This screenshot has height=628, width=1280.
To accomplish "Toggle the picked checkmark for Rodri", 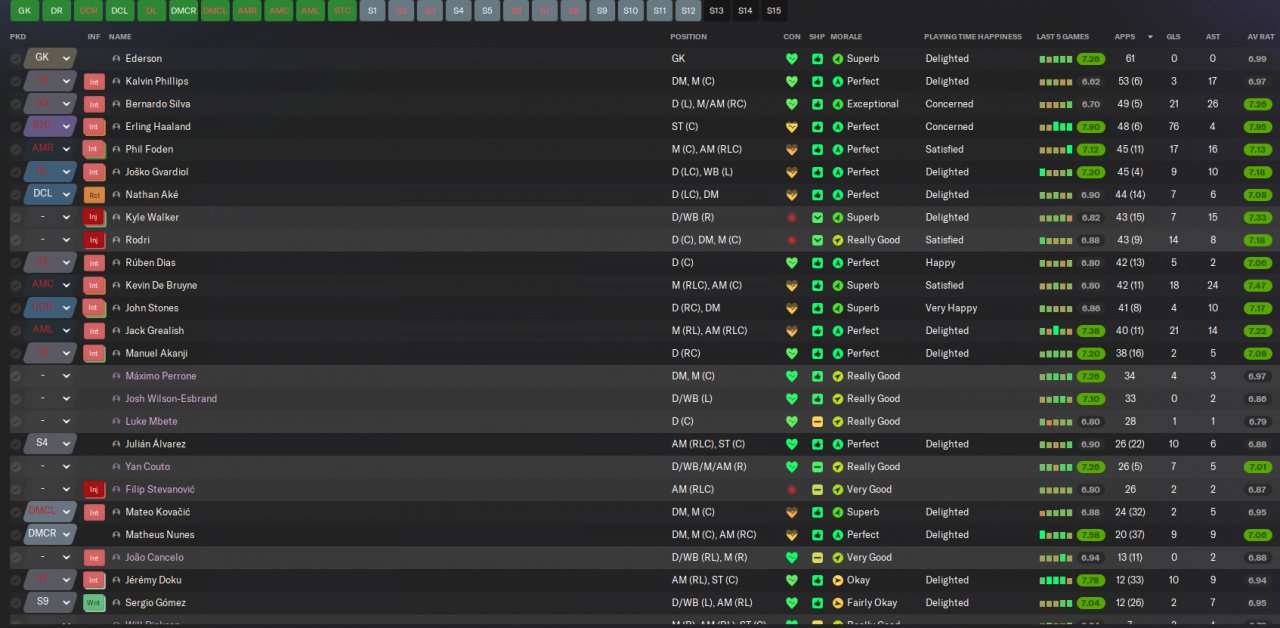I will click(15, 240).
